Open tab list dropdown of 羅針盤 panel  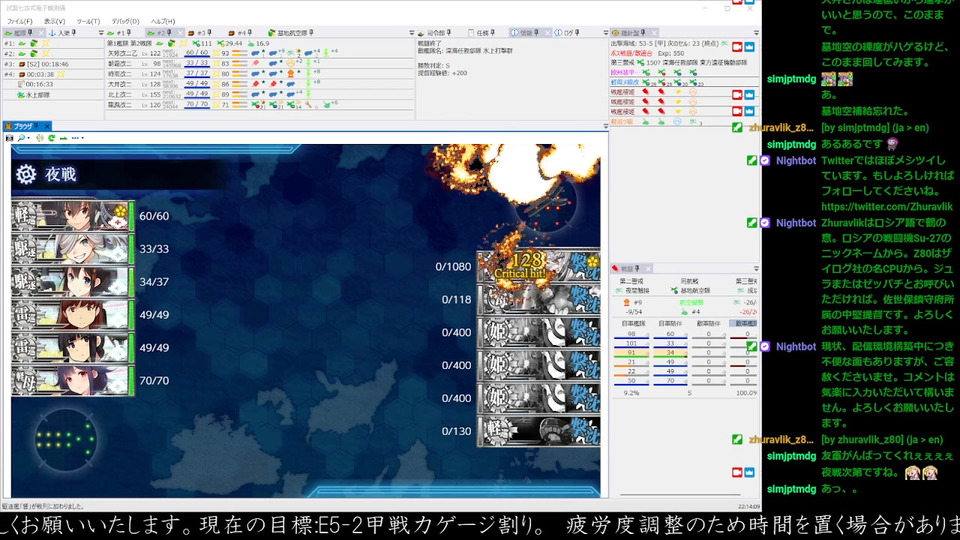coord(756,33)
